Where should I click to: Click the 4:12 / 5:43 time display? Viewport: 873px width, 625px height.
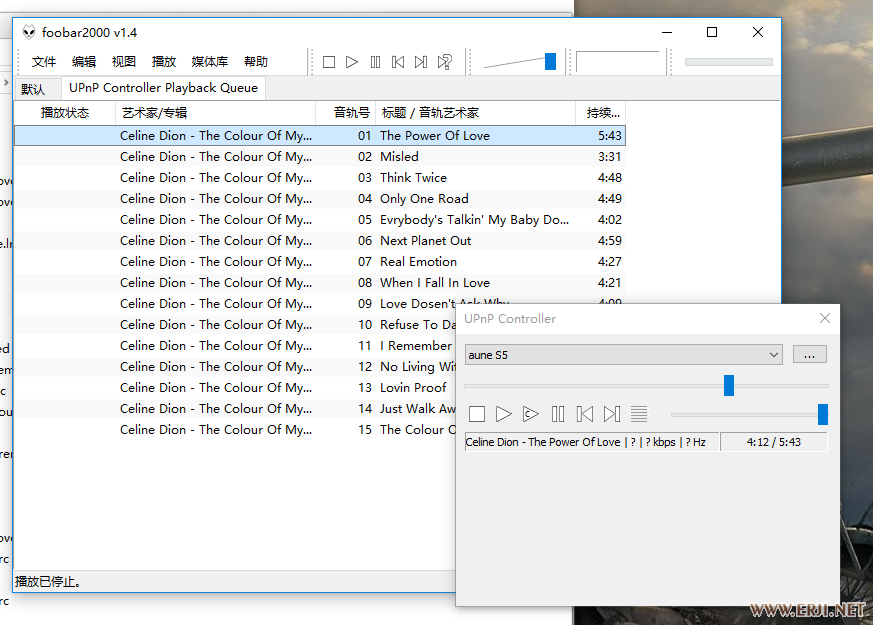(x=774, y=442)
